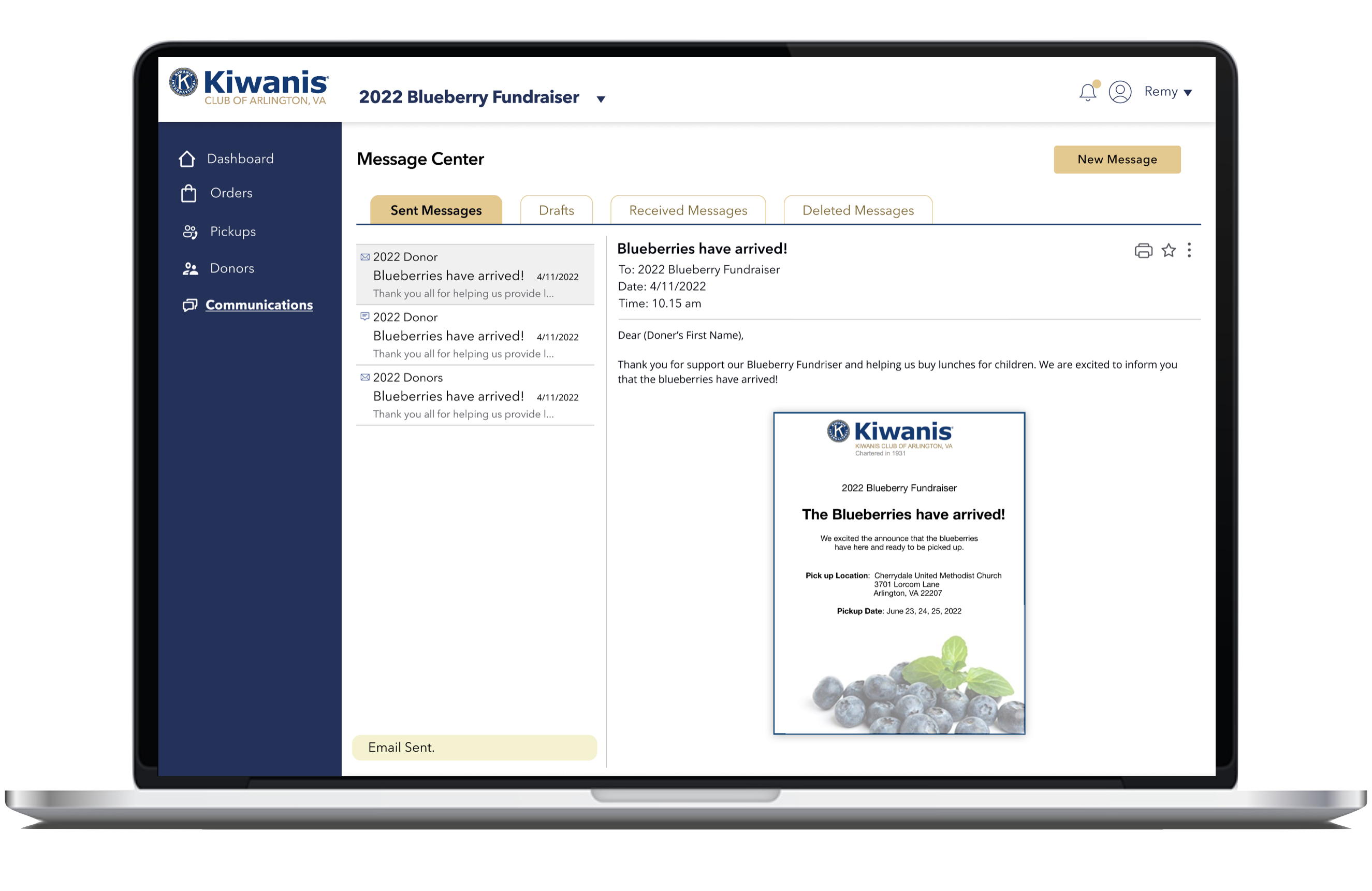Screen dimensions: 1372x891
Task: Click the Kiwanis Club of Arlington logo
Action: point(249,87)
